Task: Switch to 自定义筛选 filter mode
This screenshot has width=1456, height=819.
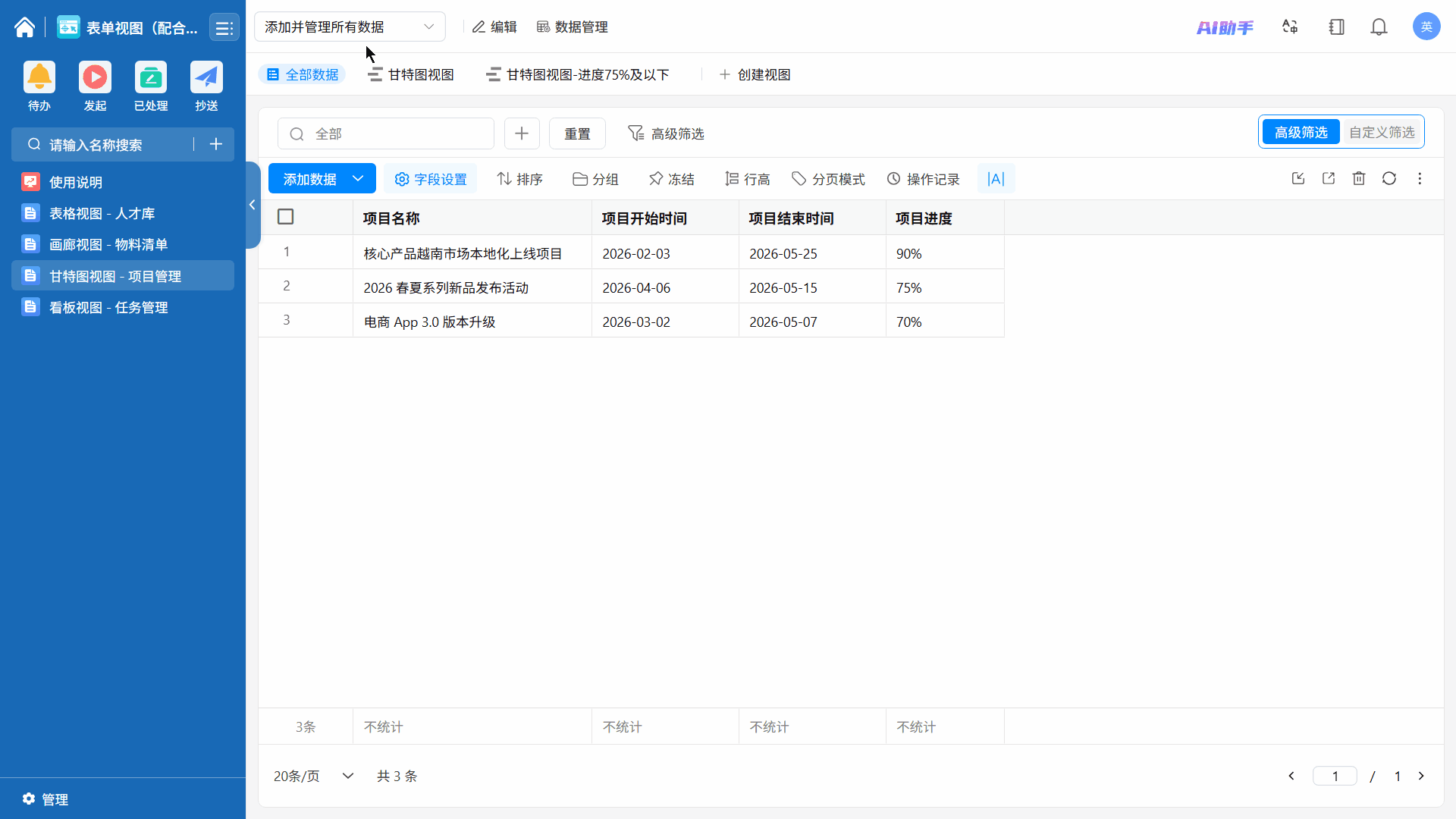Action: point(1382,132)
